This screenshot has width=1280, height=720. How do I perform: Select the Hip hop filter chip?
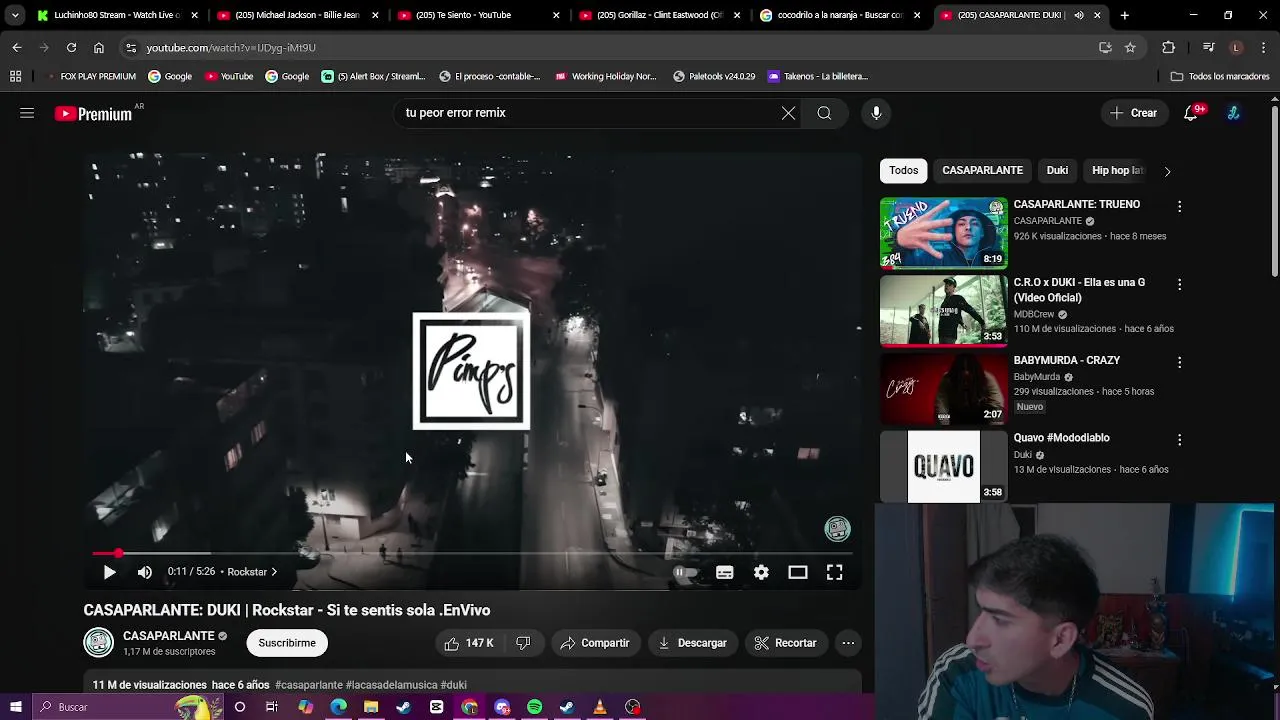point(1117,171)
